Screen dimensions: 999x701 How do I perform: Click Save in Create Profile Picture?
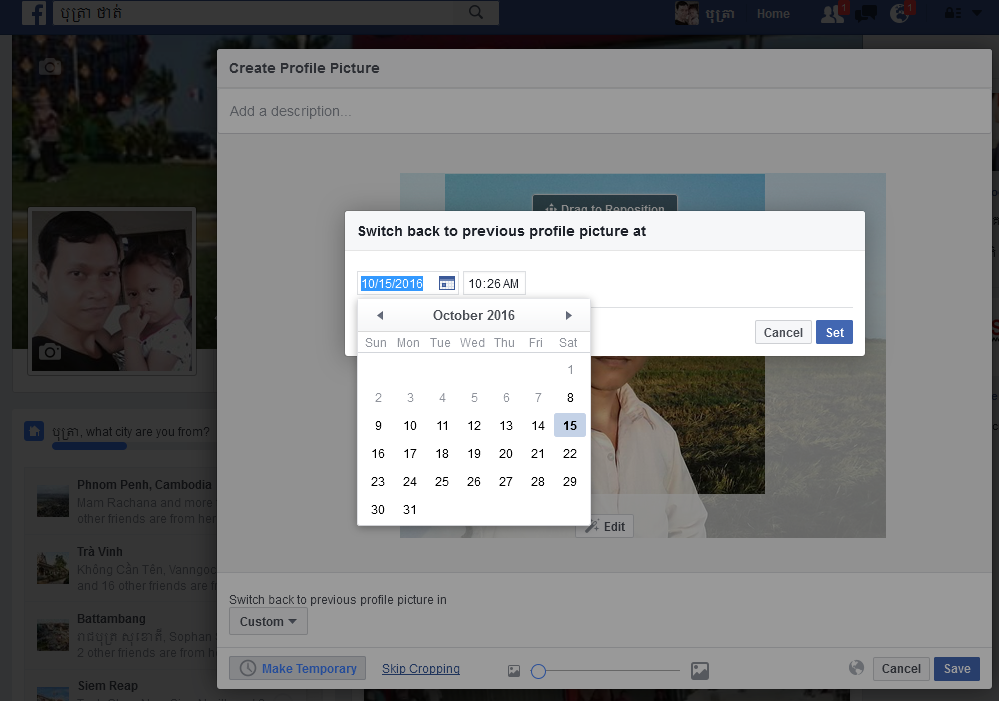[956, 668]
